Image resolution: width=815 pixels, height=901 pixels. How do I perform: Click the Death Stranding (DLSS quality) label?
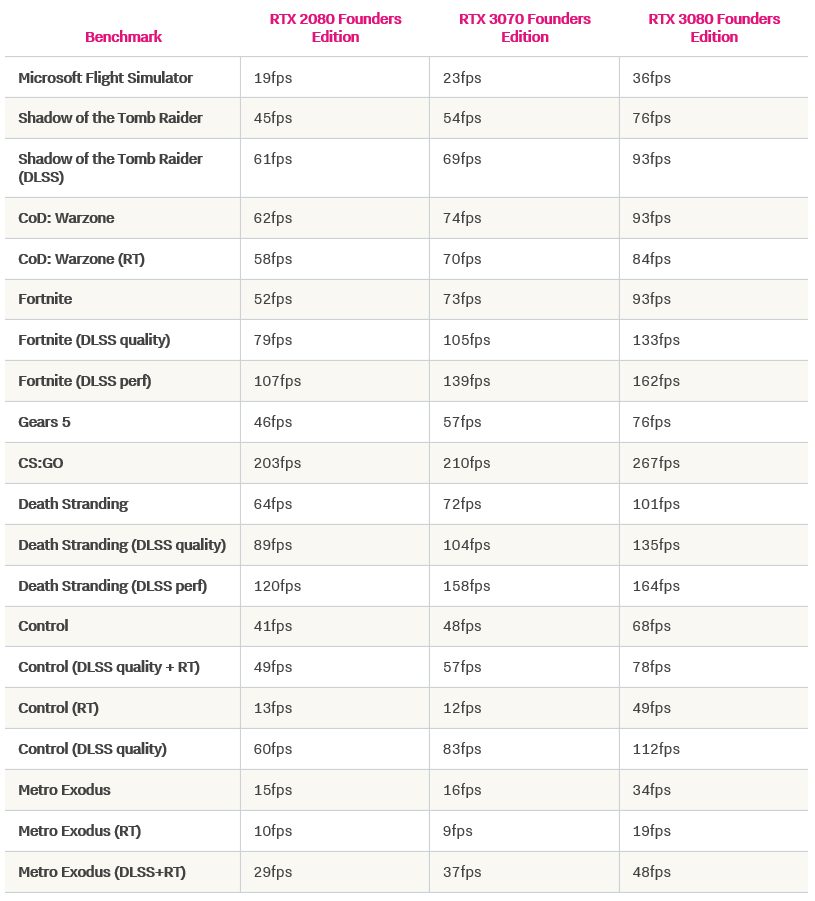tap(122, 545)
